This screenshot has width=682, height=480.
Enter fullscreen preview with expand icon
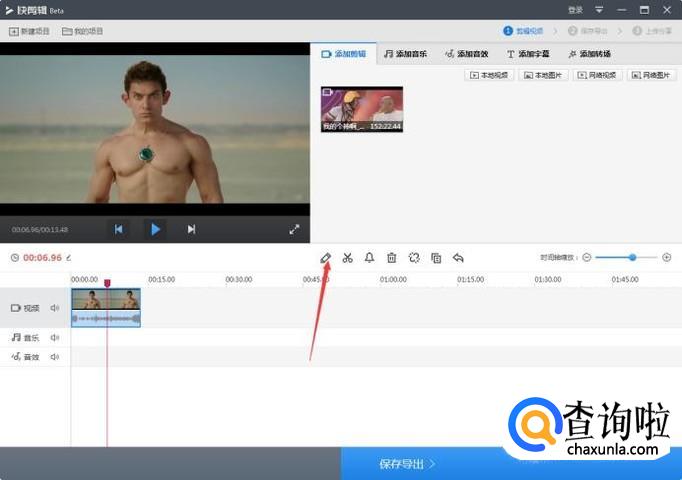[294, 229]
